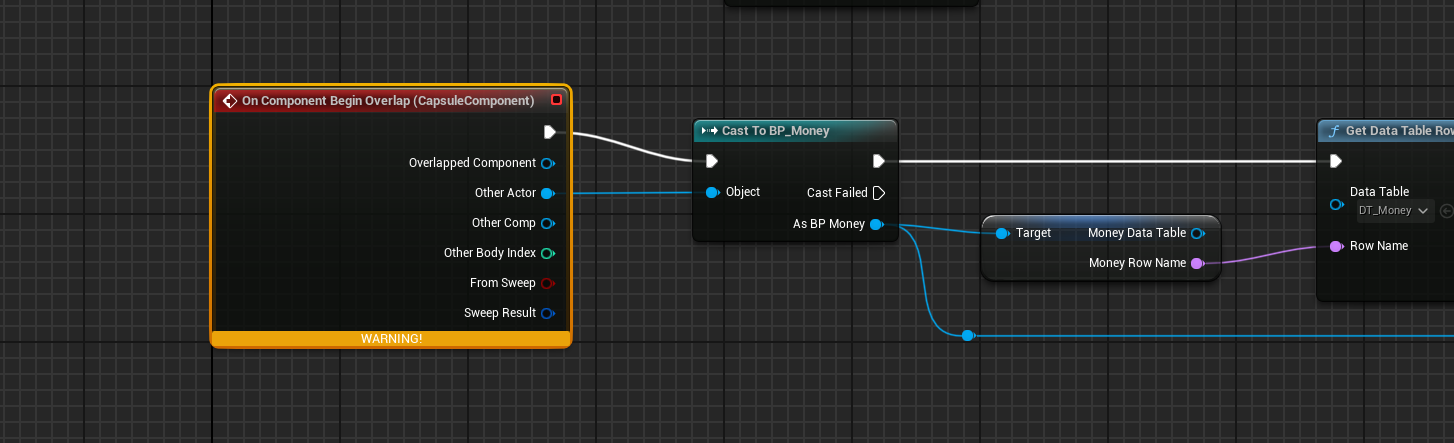Click the Other Actor output pin
Viewport: 1454px width, 443px height.
click(547, 193)
